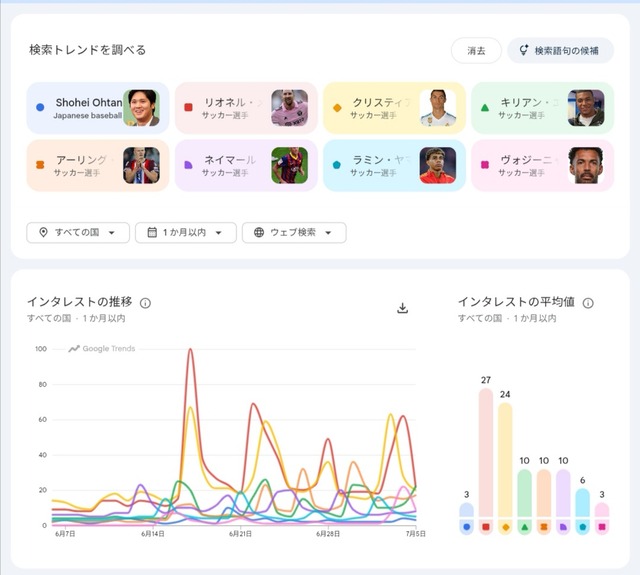Viewport: 640px width, 575px height.
Task: Click the blue average bar labeled 3
Action: [x=467, y=511]
